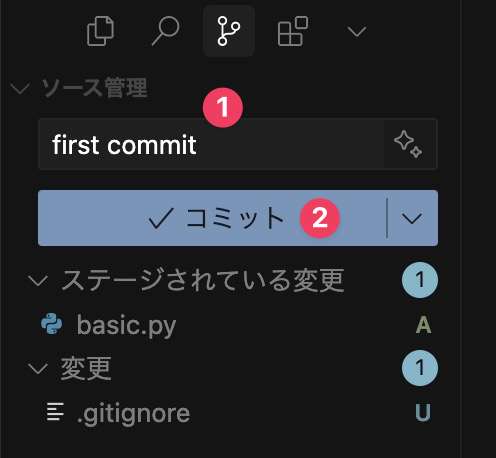496x458 pixels.
Task: Select the .gitignore changed file
Action: click(x=233, y=413)
